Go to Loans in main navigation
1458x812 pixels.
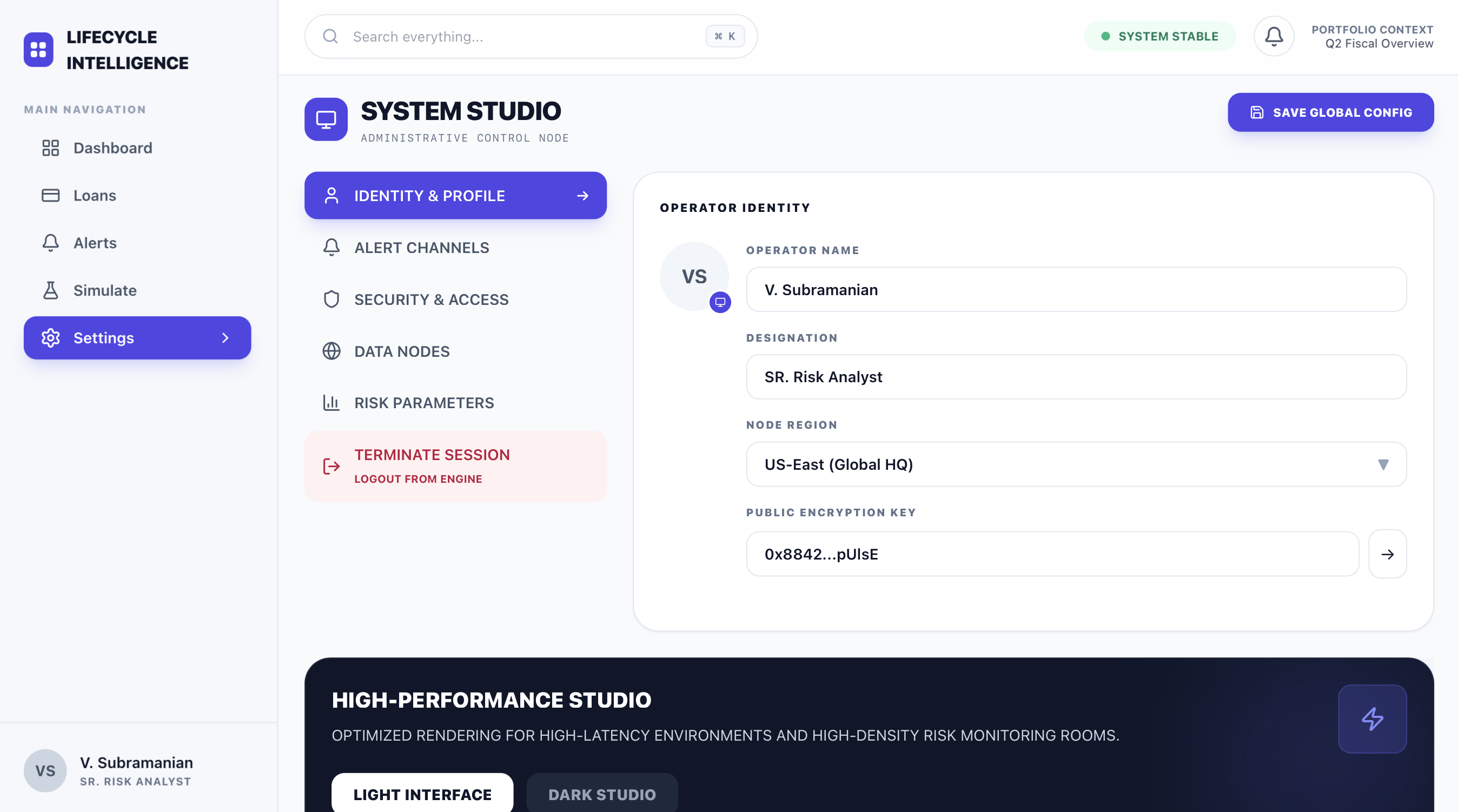[x=95, y=195]
